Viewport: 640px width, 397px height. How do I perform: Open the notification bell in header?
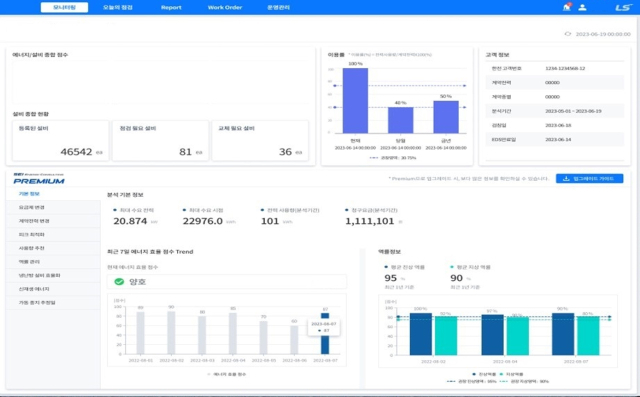[567, 7]
